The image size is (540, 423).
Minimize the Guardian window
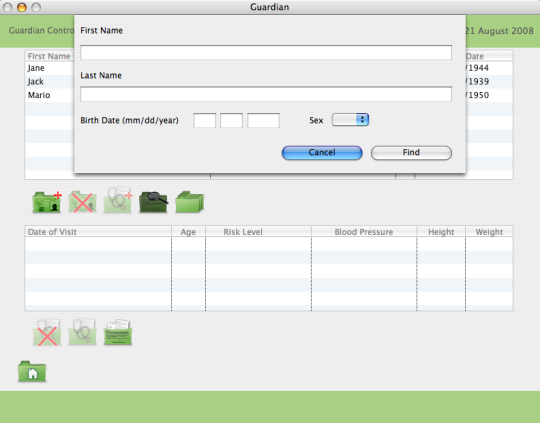(x=22, y=7)
